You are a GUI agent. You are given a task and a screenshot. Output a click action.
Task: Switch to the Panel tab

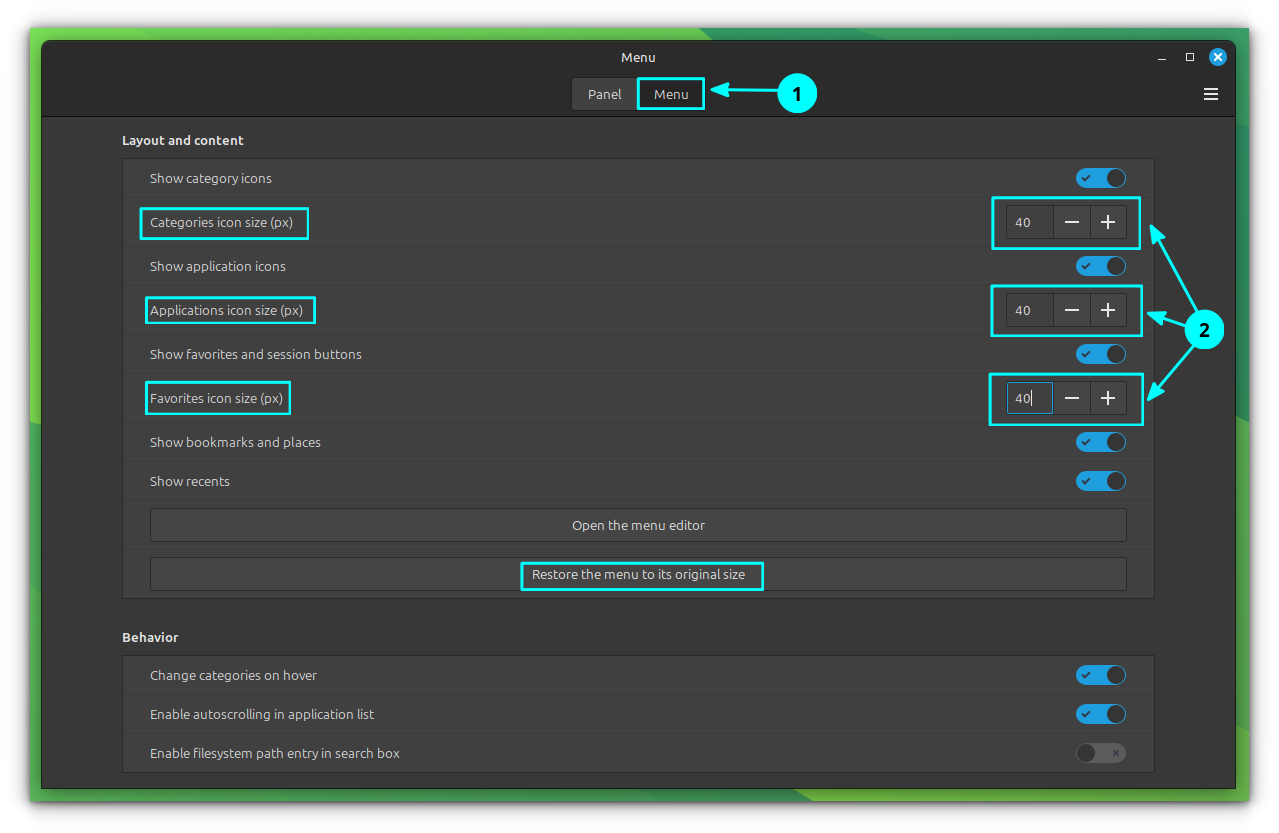[604, 94]
